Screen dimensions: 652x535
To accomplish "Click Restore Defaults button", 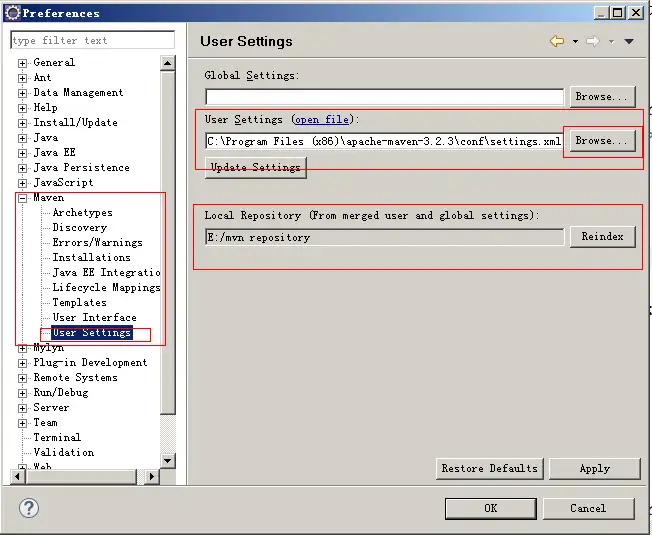I will coord(489,468).
